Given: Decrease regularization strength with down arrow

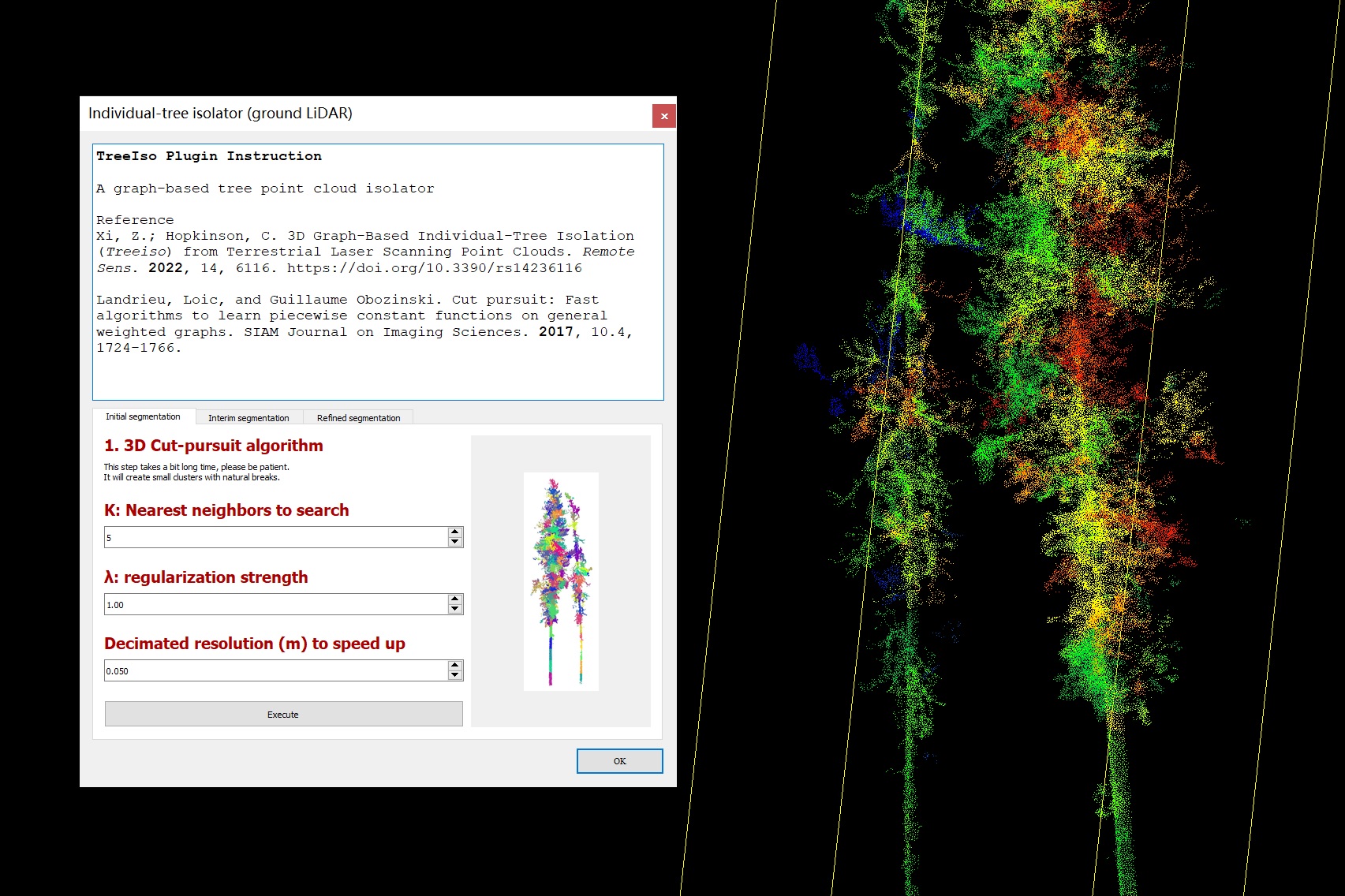Looking at the screenshot, I should click(454, 609).
